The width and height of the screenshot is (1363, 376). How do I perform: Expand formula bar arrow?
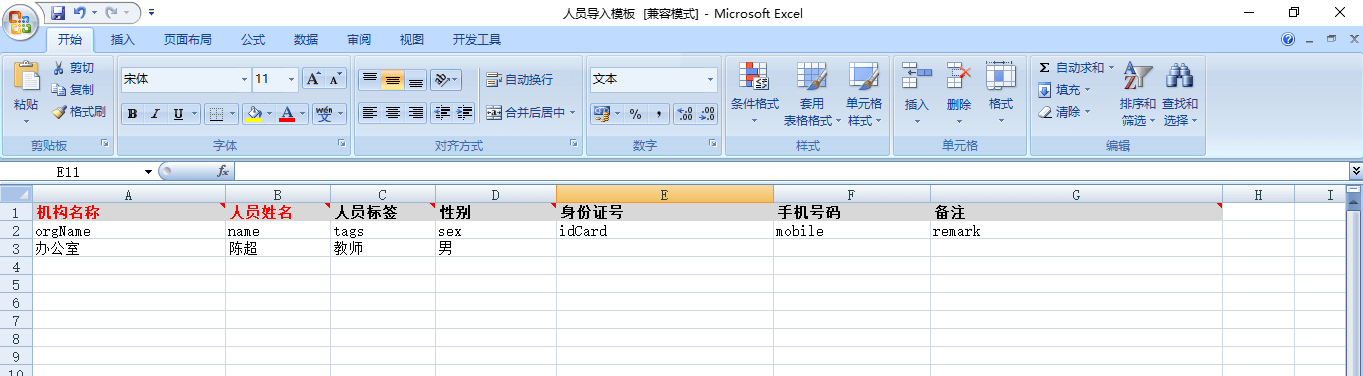coord(1355,172)
